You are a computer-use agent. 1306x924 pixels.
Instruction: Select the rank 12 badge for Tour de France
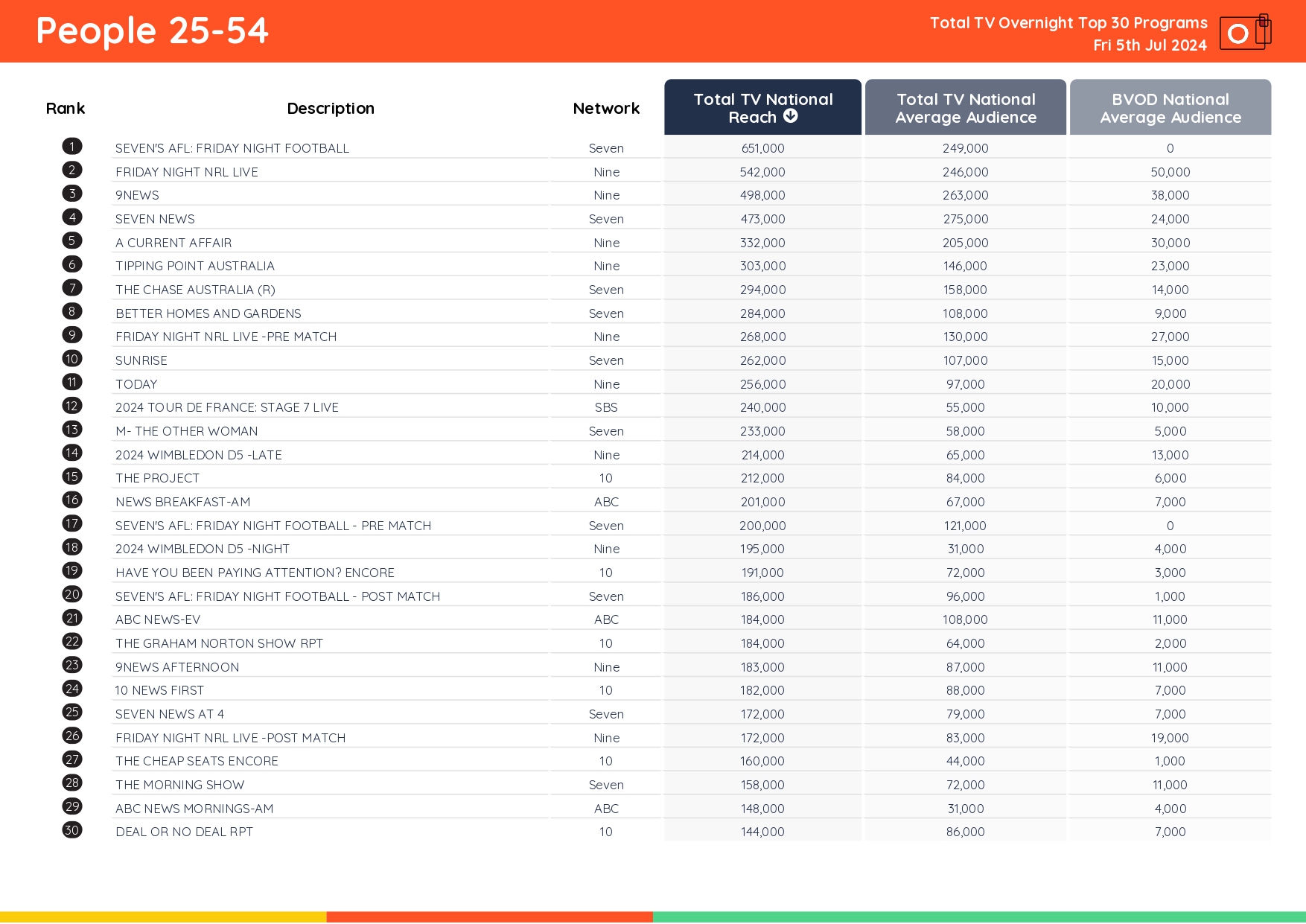tap(71, 406)
